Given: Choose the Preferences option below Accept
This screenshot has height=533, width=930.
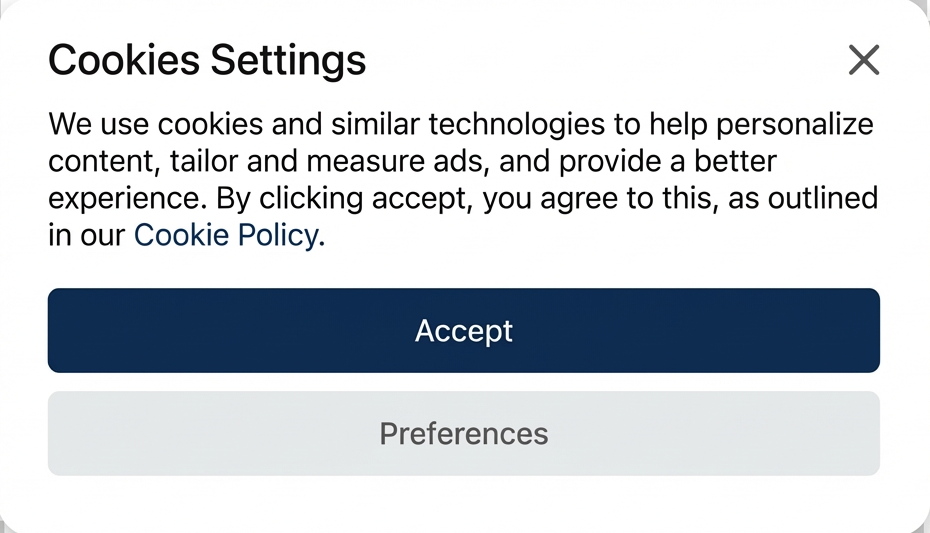Looking at the screenshot, I should (x=464, y=433).
